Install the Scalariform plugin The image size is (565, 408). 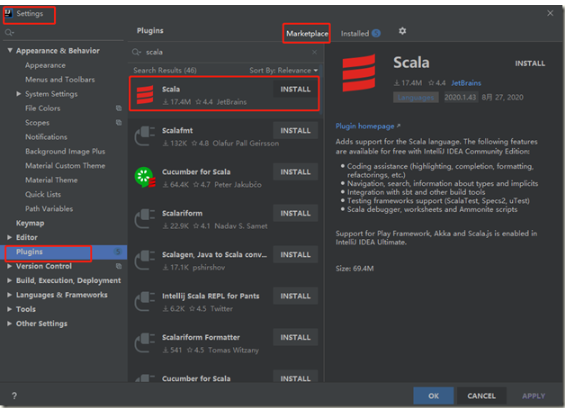(x=295, y=213)
